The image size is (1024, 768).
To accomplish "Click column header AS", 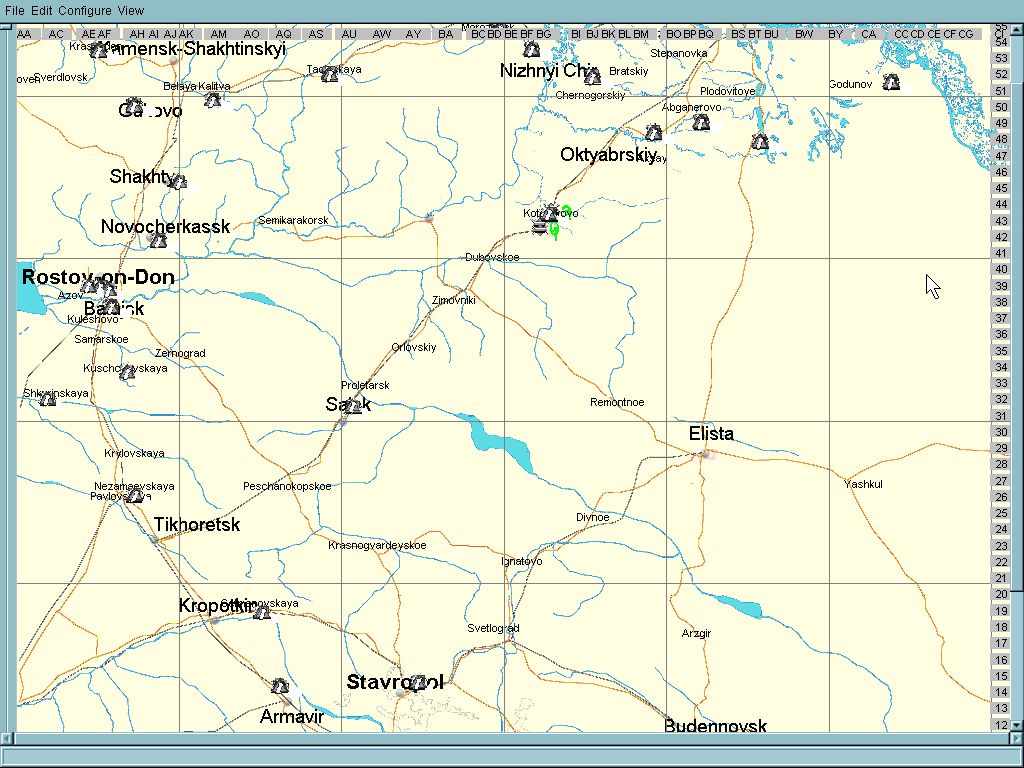I will pos(316,34).
